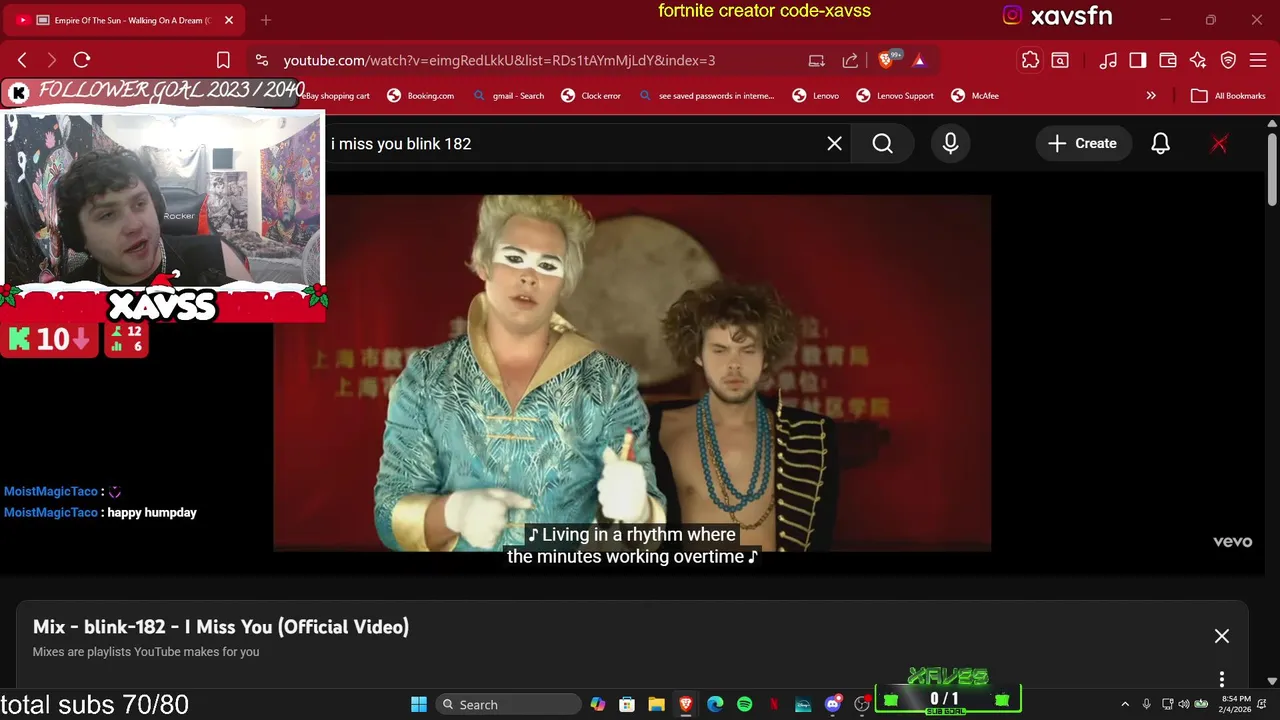Screen dimensions: 1280x720
Task: Close the Mix playlist panel
Action: click(x=1222, y=636)
